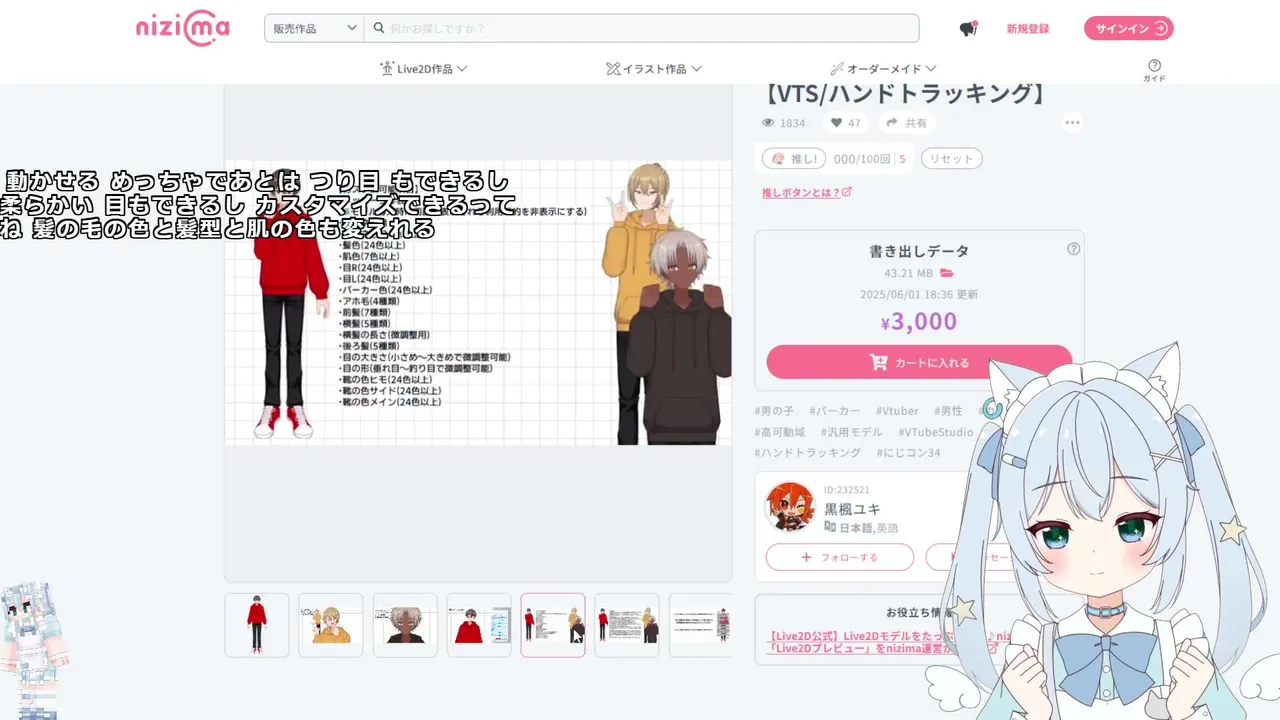This screenshot has height=720, width=1280.
Task: Click the search magnifier icon
Action: coord(379,28)
